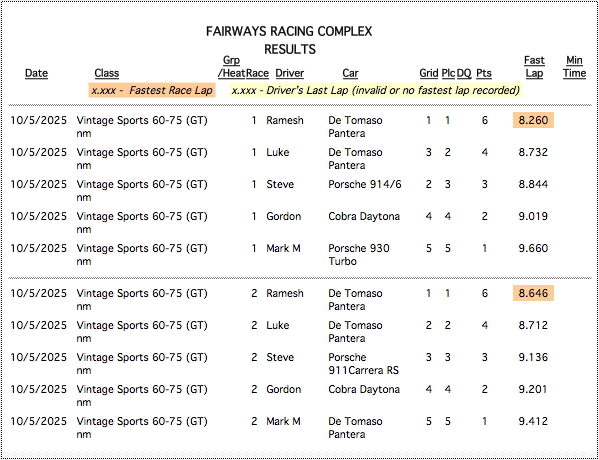
Task: Click the Car column header
Action: click(x=350, y=73)
